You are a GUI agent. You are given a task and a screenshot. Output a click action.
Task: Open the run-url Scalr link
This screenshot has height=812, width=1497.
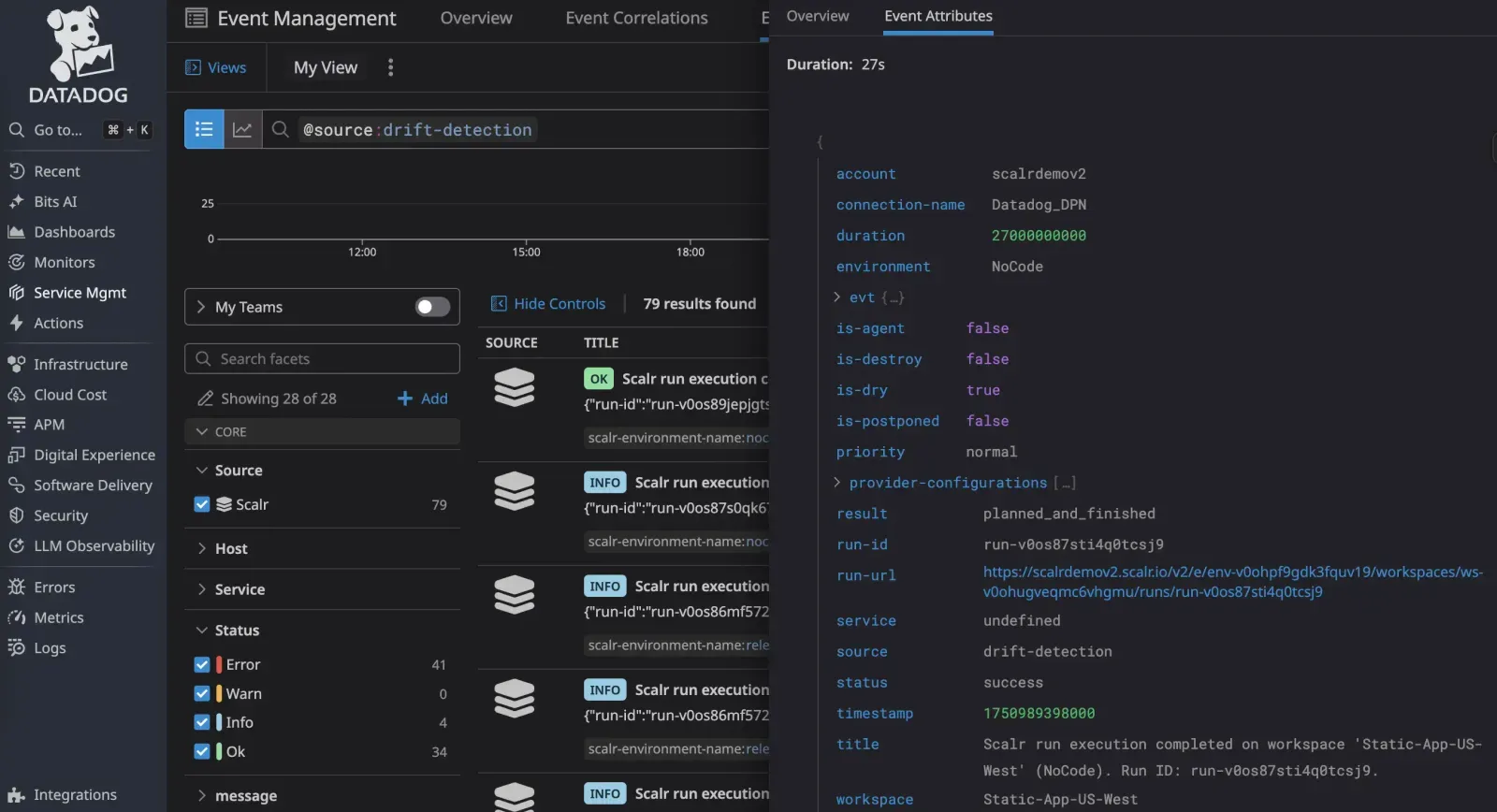pos(1231,581)
